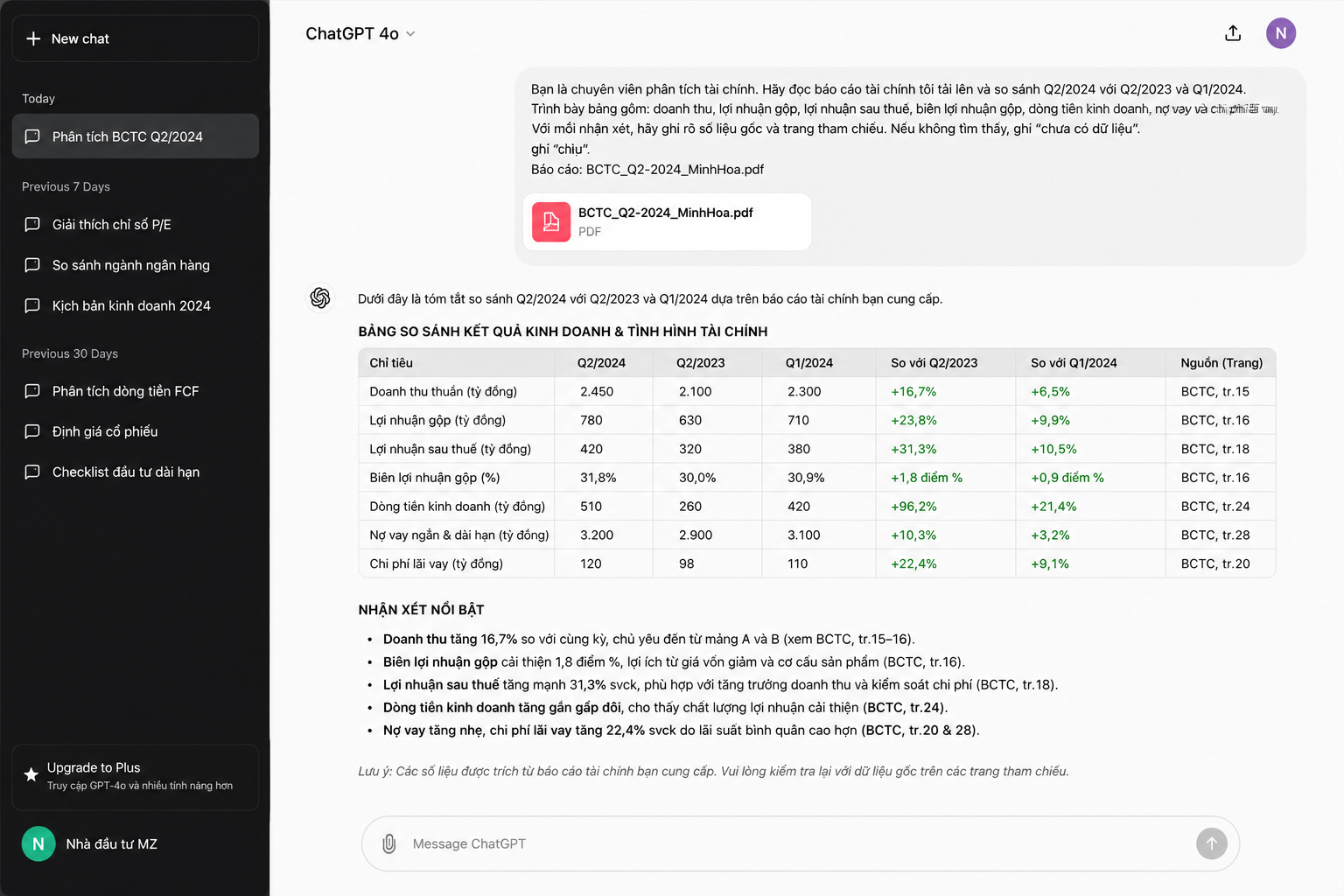Click the plus icon for New chat

click(33, 38)
